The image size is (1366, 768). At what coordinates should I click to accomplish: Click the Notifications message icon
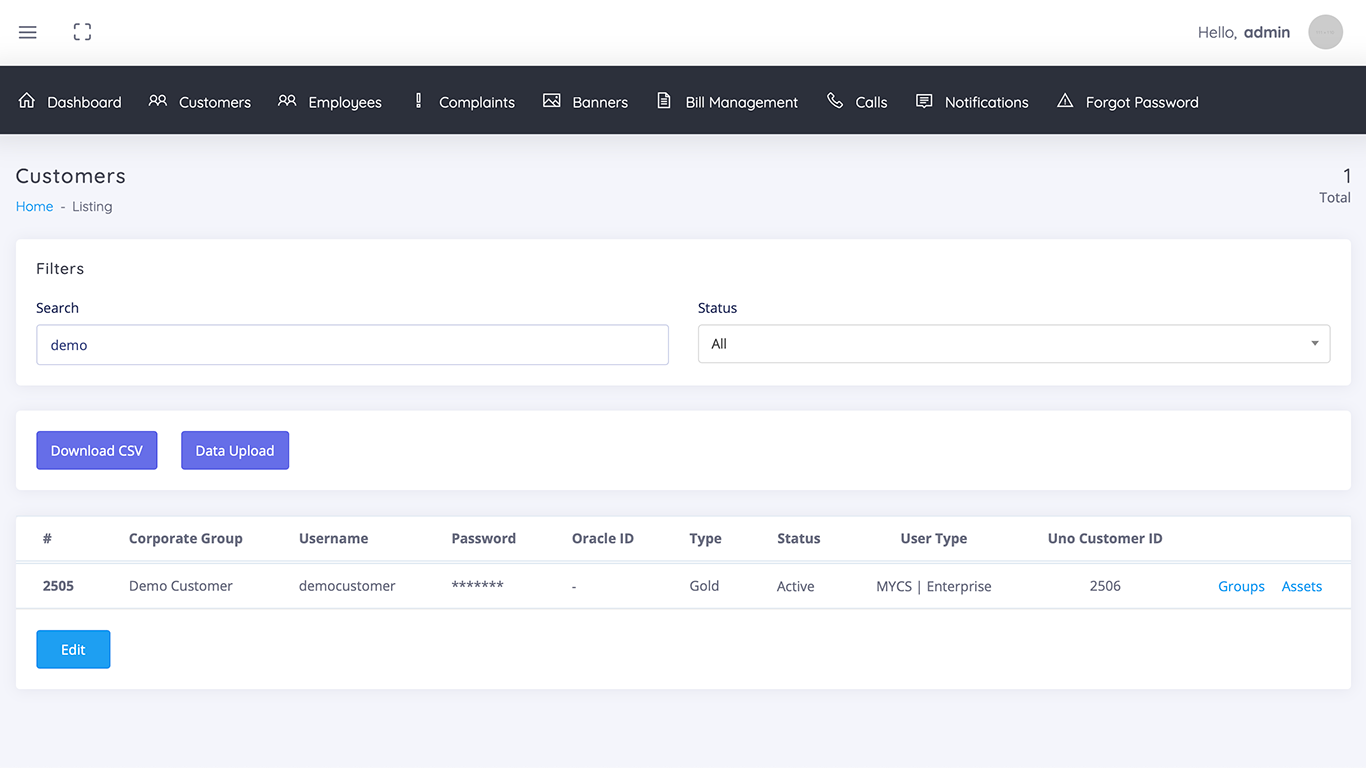pos(924,101)
